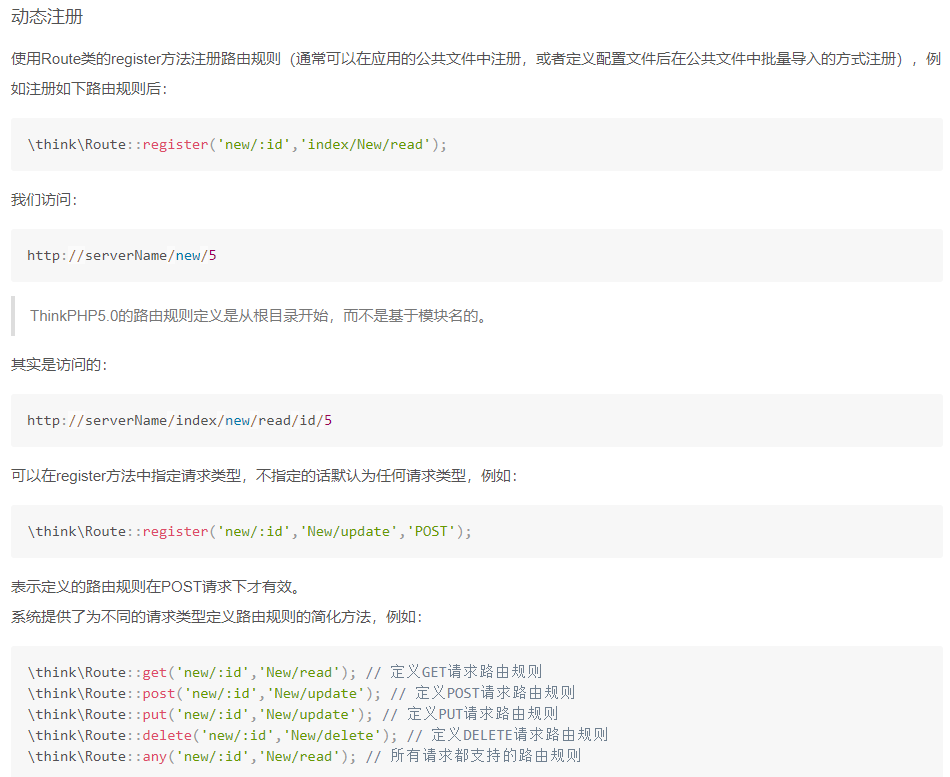Click the 'POST' string in the register code
950x777 pixels.
click(431, 531)
